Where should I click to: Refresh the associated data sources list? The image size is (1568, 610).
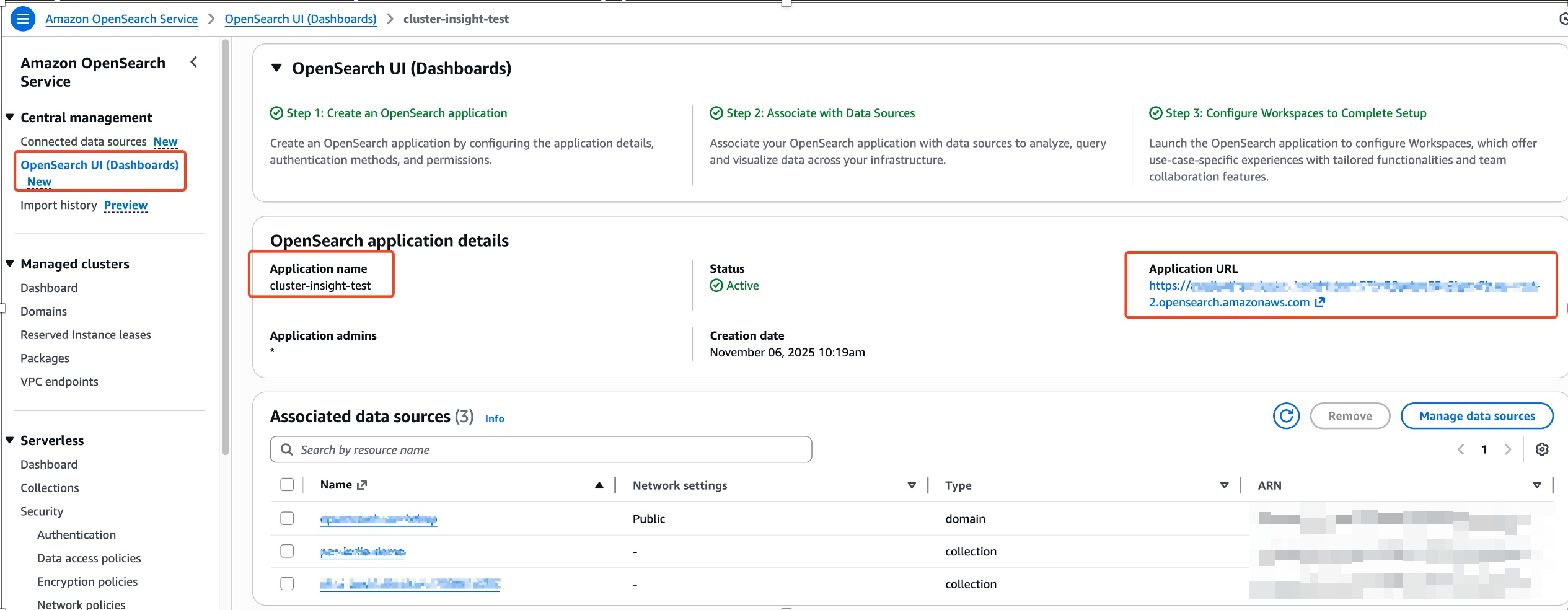1286,416
